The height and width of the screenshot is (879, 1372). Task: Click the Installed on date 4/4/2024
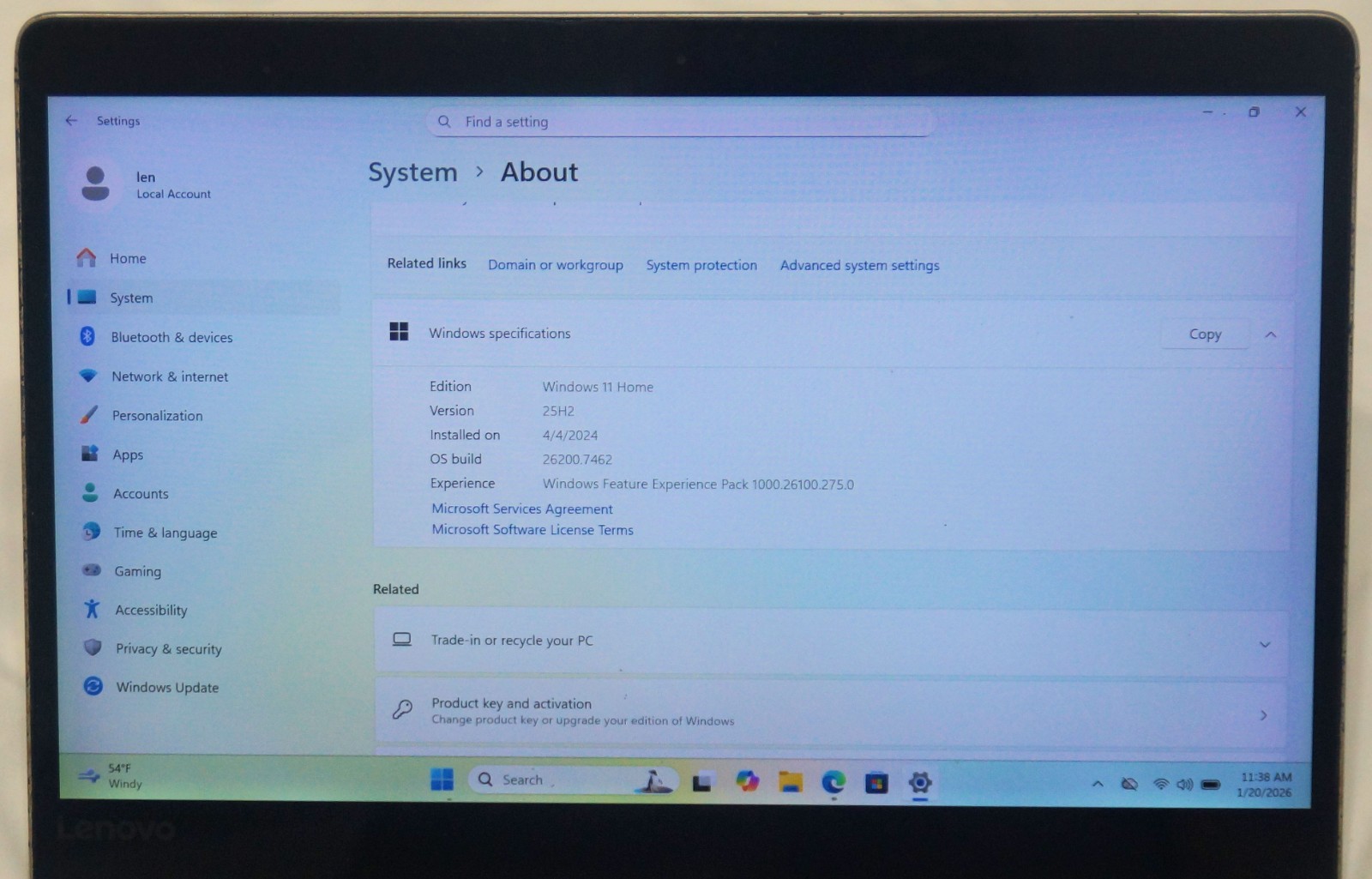pos(570,436)
